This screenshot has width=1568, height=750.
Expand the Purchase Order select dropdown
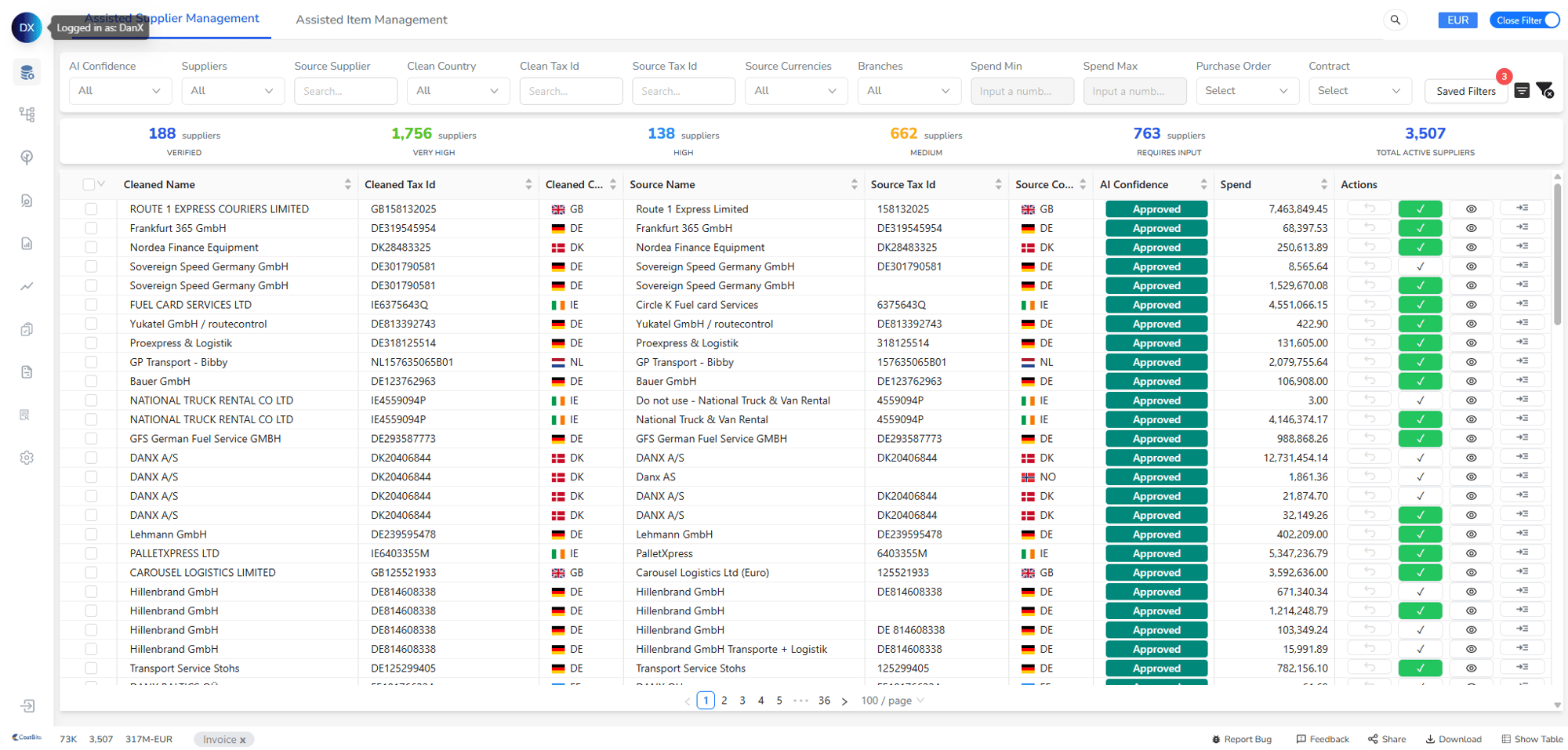[1247, 91]
